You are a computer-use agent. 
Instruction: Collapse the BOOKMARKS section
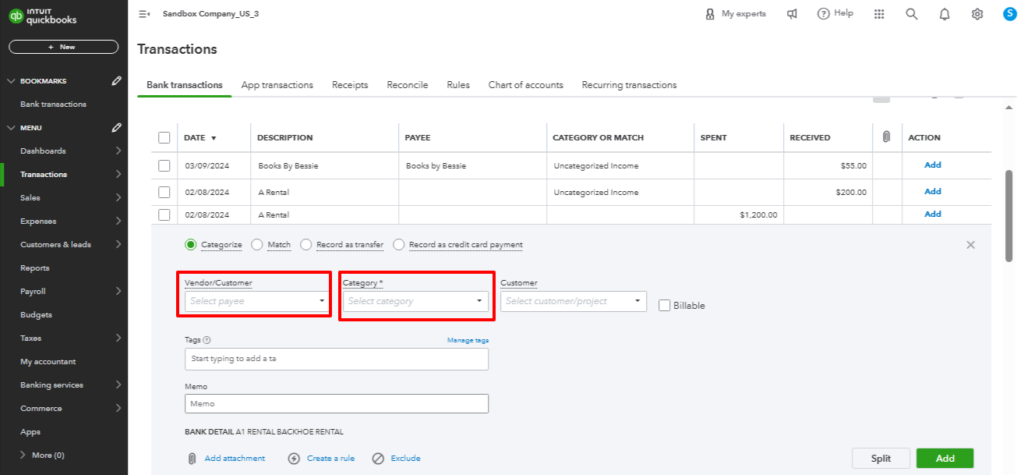(x=10, y=81)
